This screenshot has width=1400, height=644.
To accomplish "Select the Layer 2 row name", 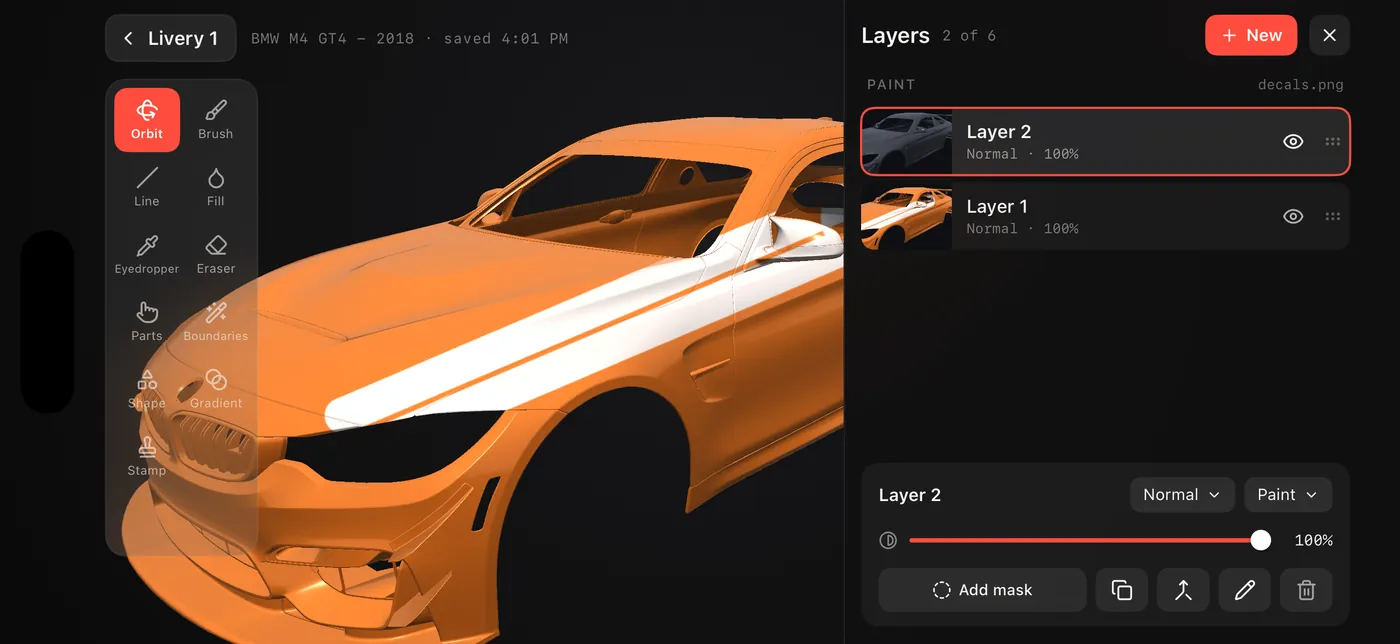I will pyautogui.click(x=999, y=132).
